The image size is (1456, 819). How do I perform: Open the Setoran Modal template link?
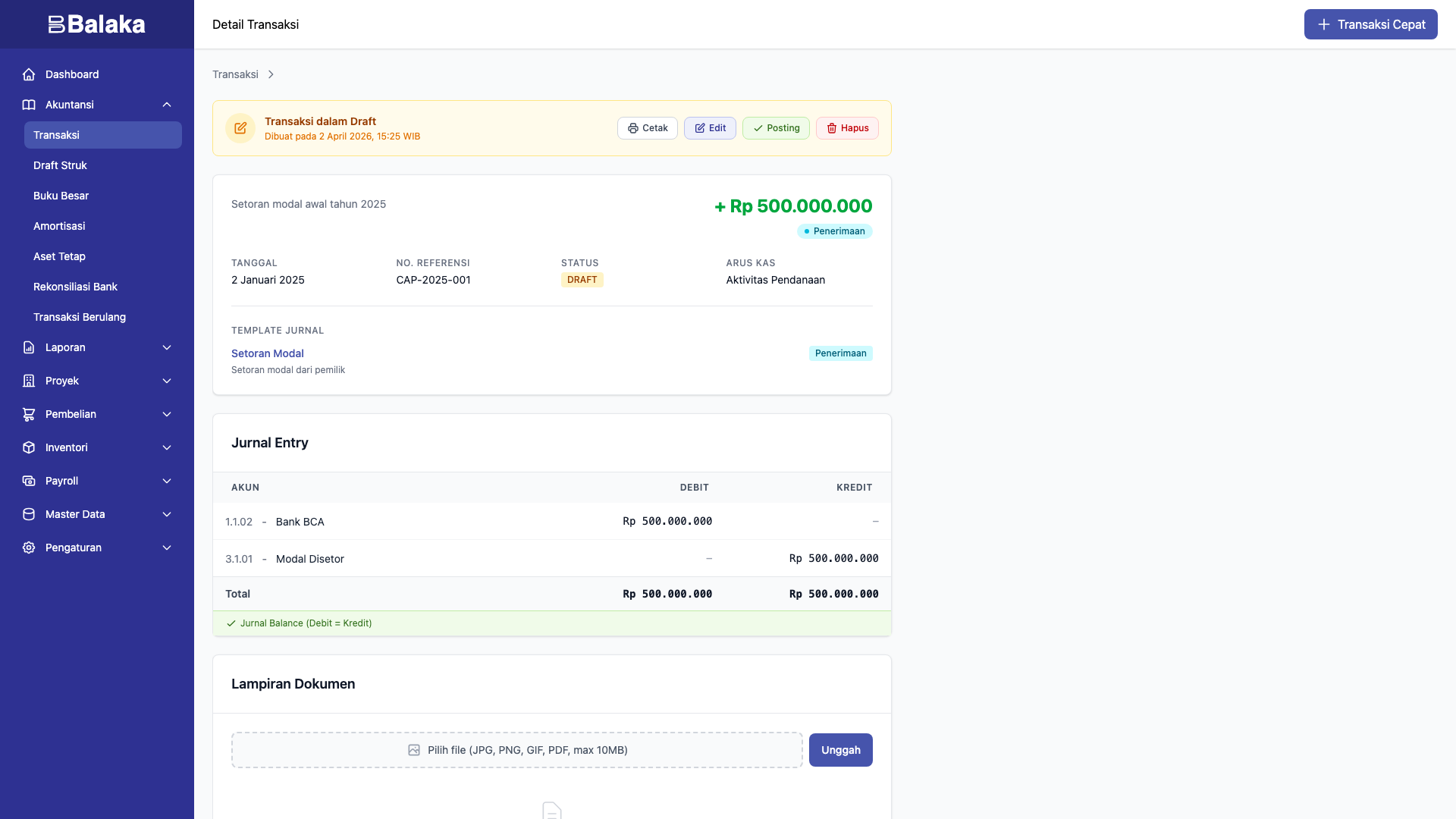pos(267,353)
